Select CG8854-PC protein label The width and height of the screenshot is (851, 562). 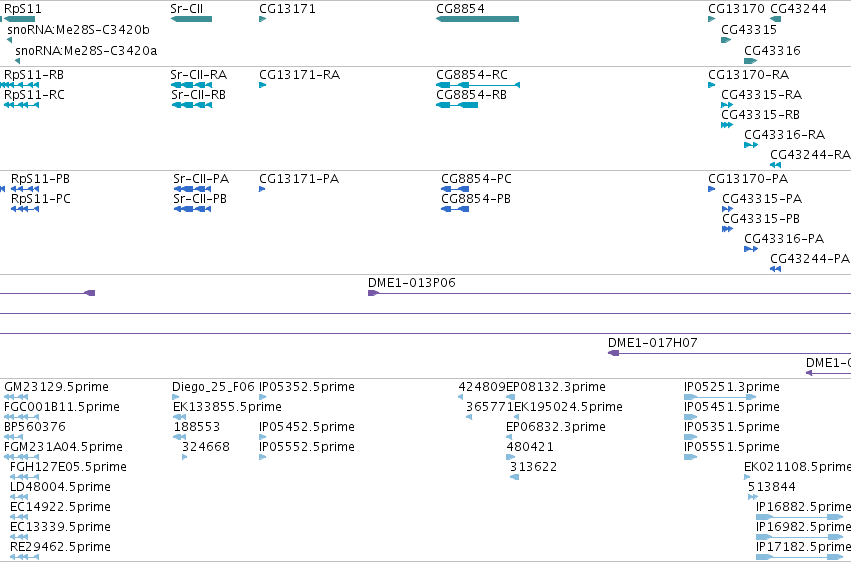tap(477, 179)
